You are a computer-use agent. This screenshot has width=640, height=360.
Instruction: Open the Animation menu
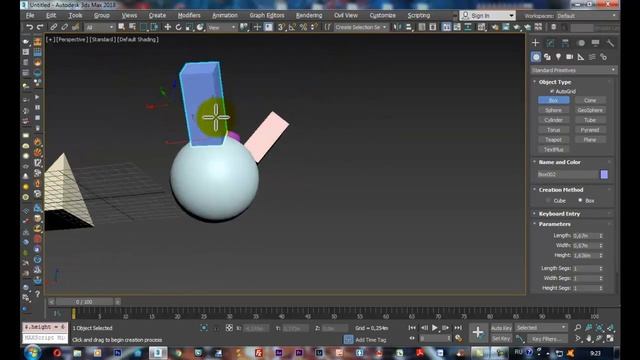[x=225, y=16]
